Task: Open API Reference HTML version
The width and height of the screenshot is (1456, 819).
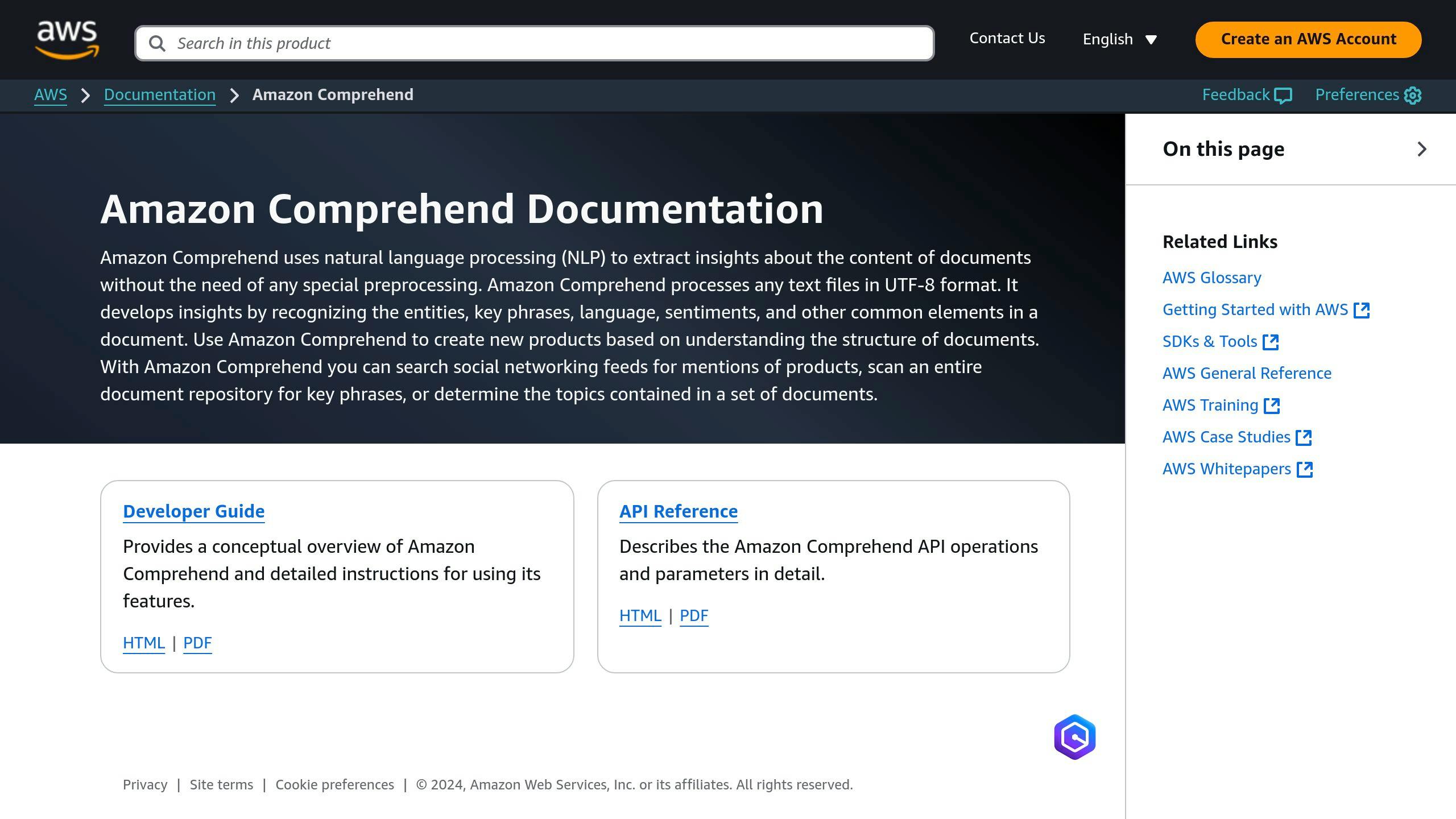Action: [640, 616]
